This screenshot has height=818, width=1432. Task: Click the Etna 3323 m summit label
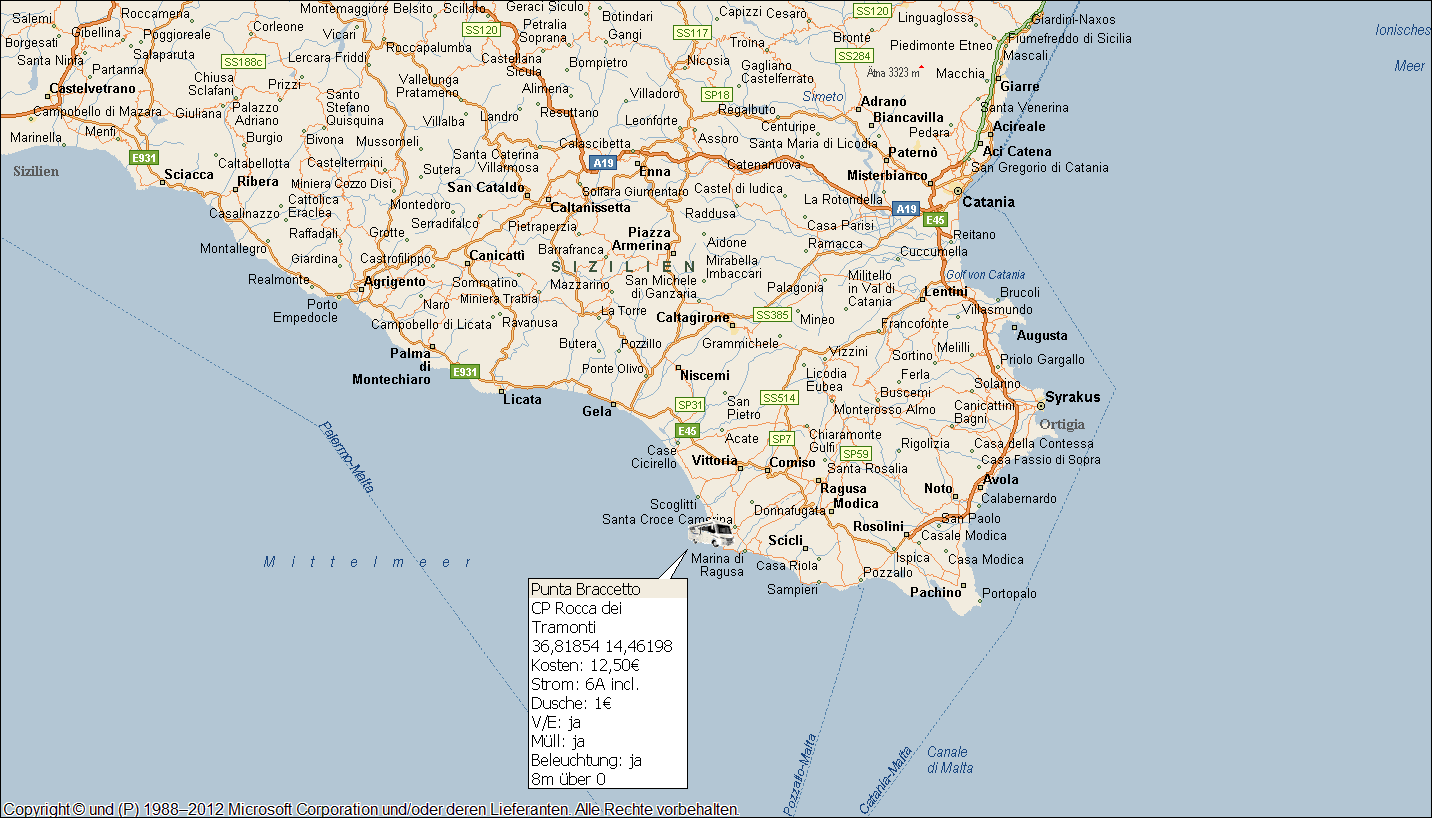coord(892,72)
